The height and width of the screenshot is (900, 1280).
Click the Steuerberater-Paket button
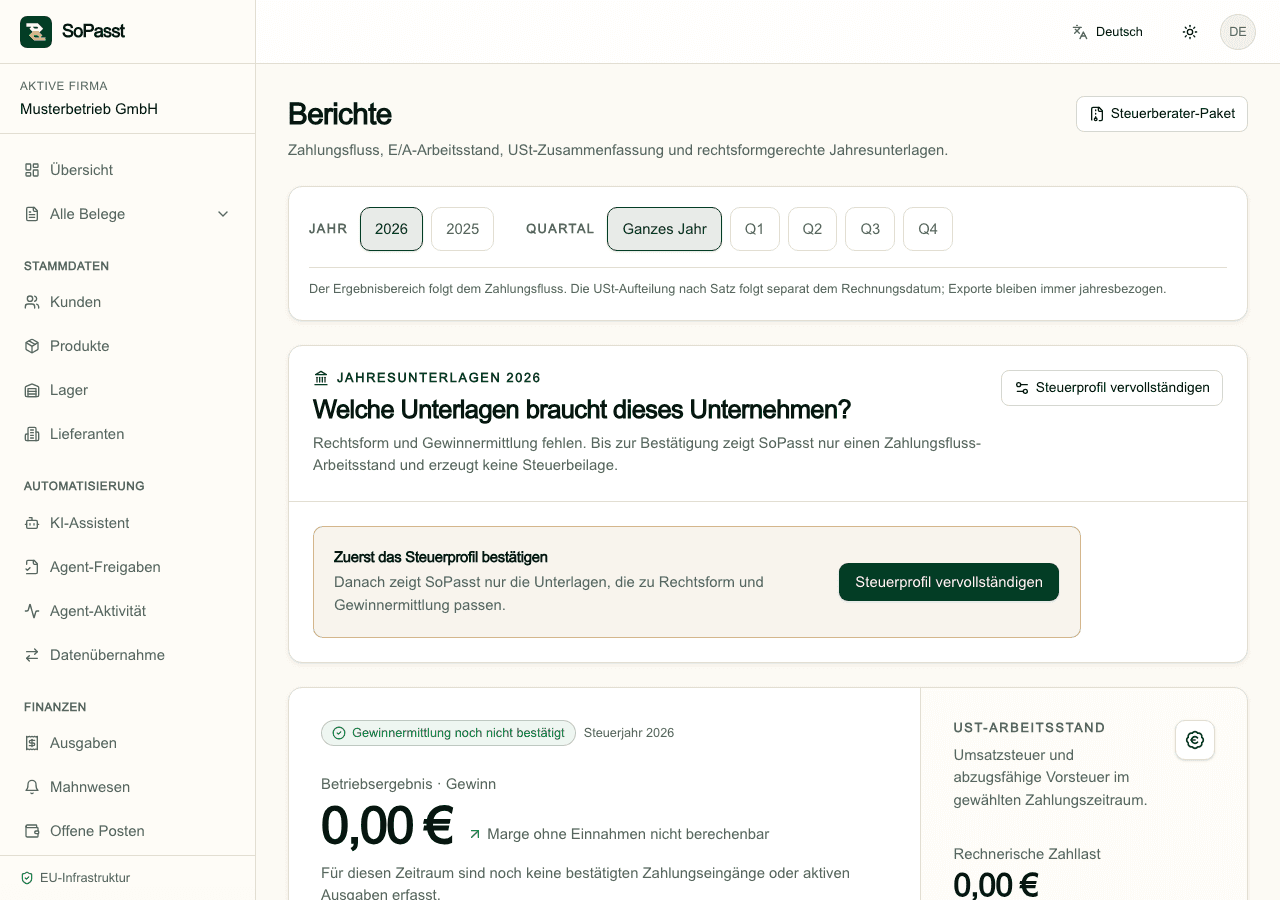1162,114
